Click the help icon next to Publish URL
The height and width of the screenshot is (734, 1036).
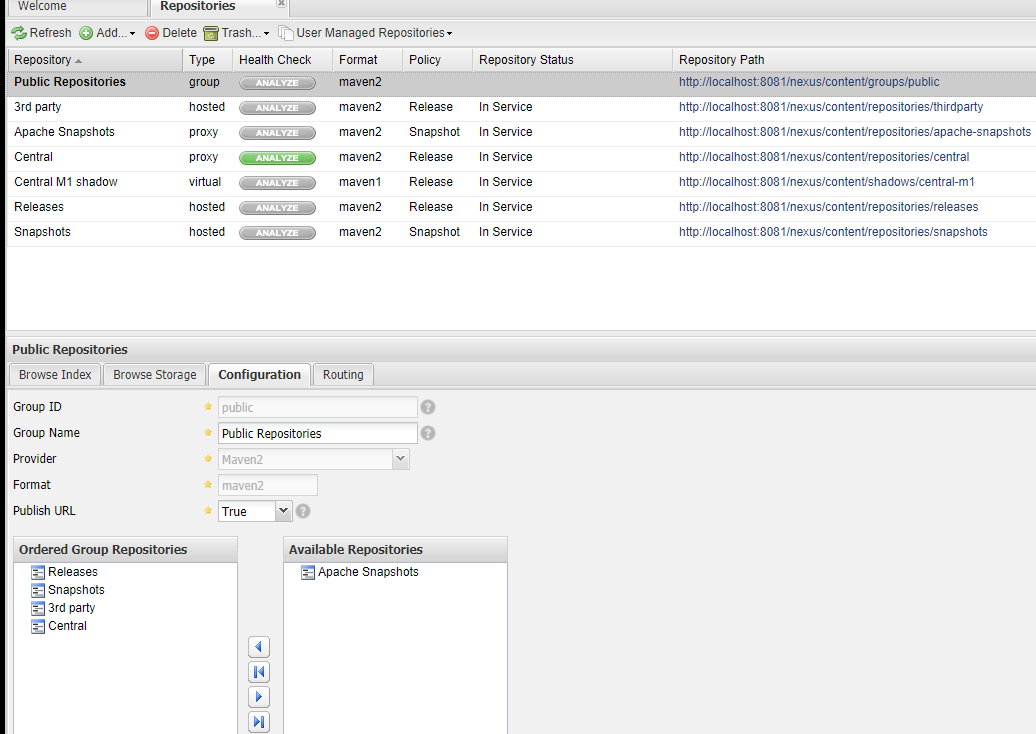303,511
